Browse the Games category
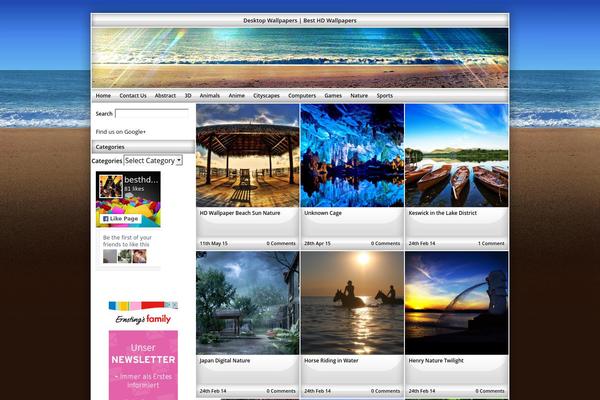Screen dimensions: 600x400 pyautogui.click(x=333, y=96)
